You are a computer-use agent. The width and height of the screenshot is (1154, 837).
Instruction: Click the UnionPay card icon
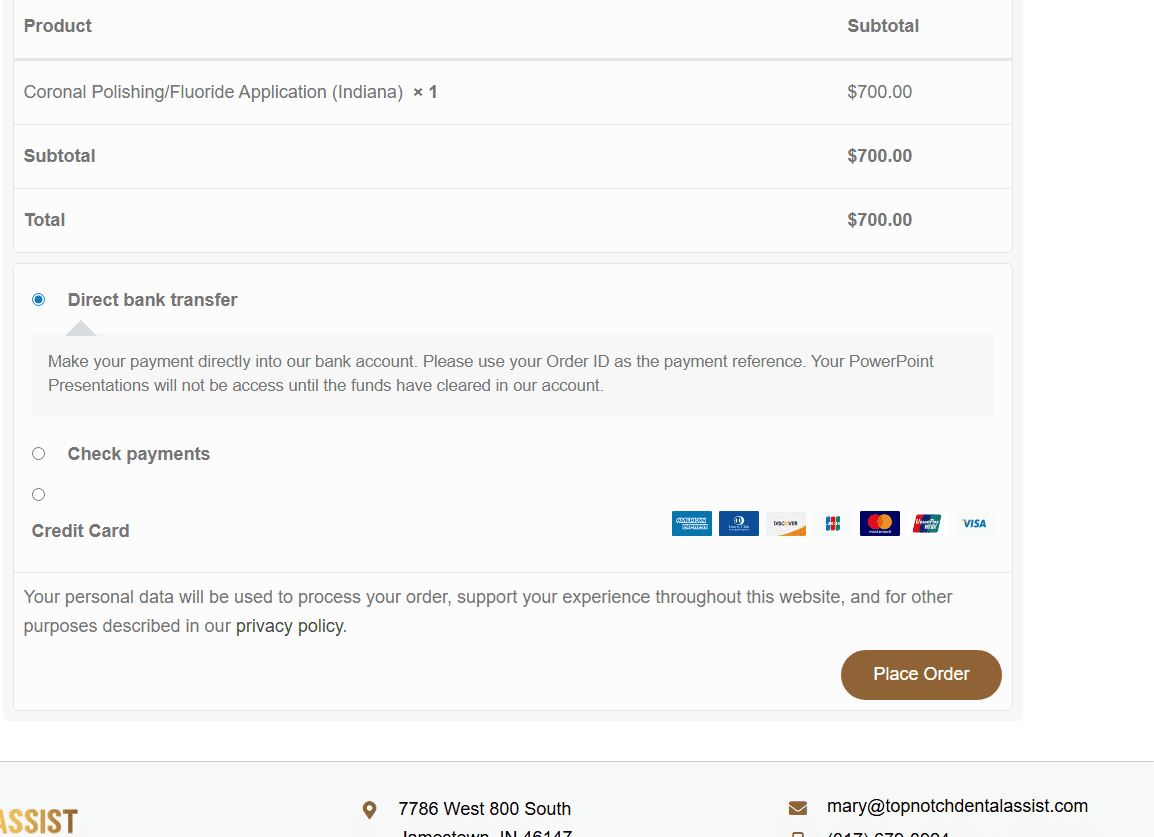(927, 523)
